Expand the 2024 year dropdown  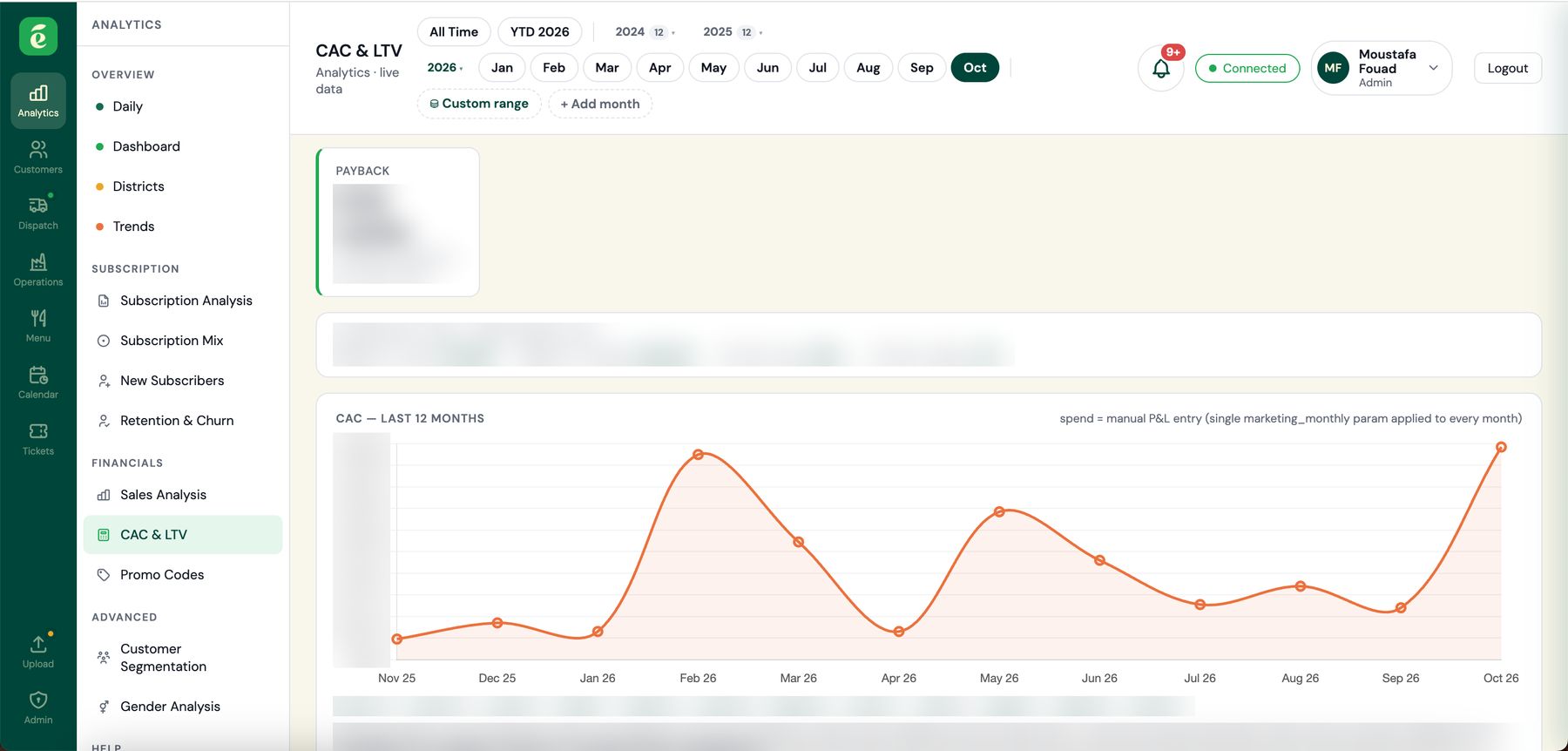click(645, 32)
